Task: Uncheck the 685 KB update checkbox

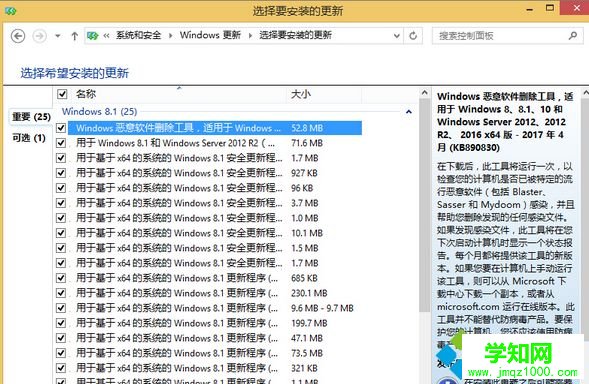Action: tap(61, 278)
